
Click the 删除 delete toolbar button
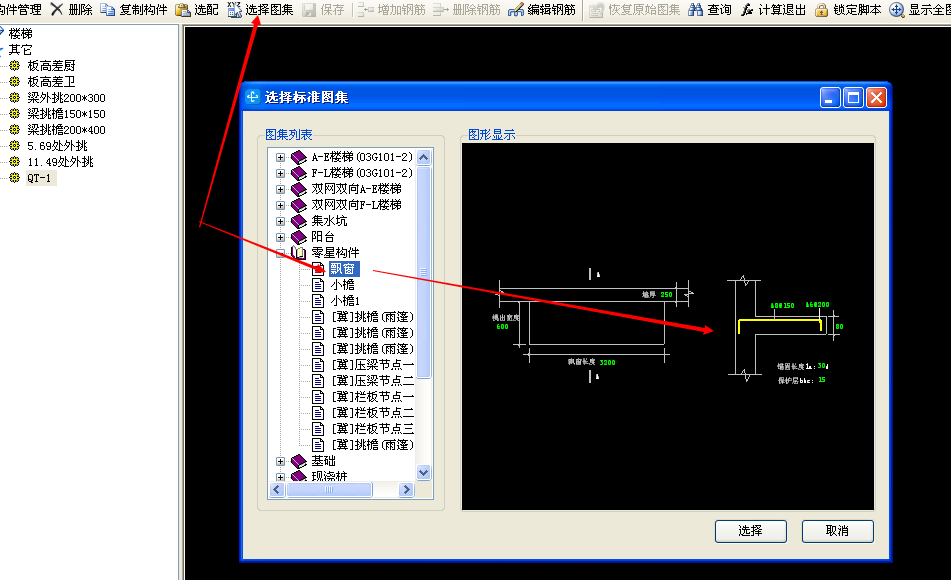click(72, 10)
